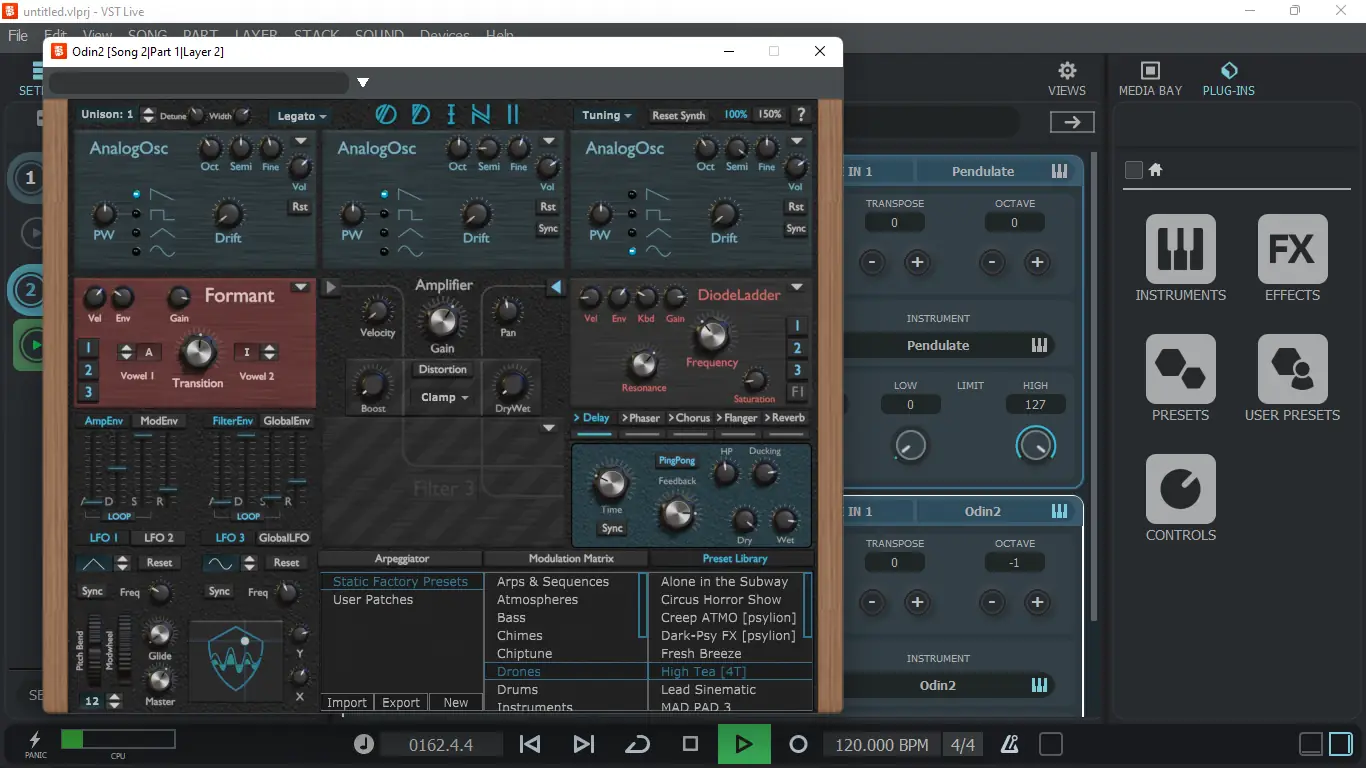Open the Views gear icon
Screen dimensions: 1366x768
pyautogui.click(x=1067, y=71)
